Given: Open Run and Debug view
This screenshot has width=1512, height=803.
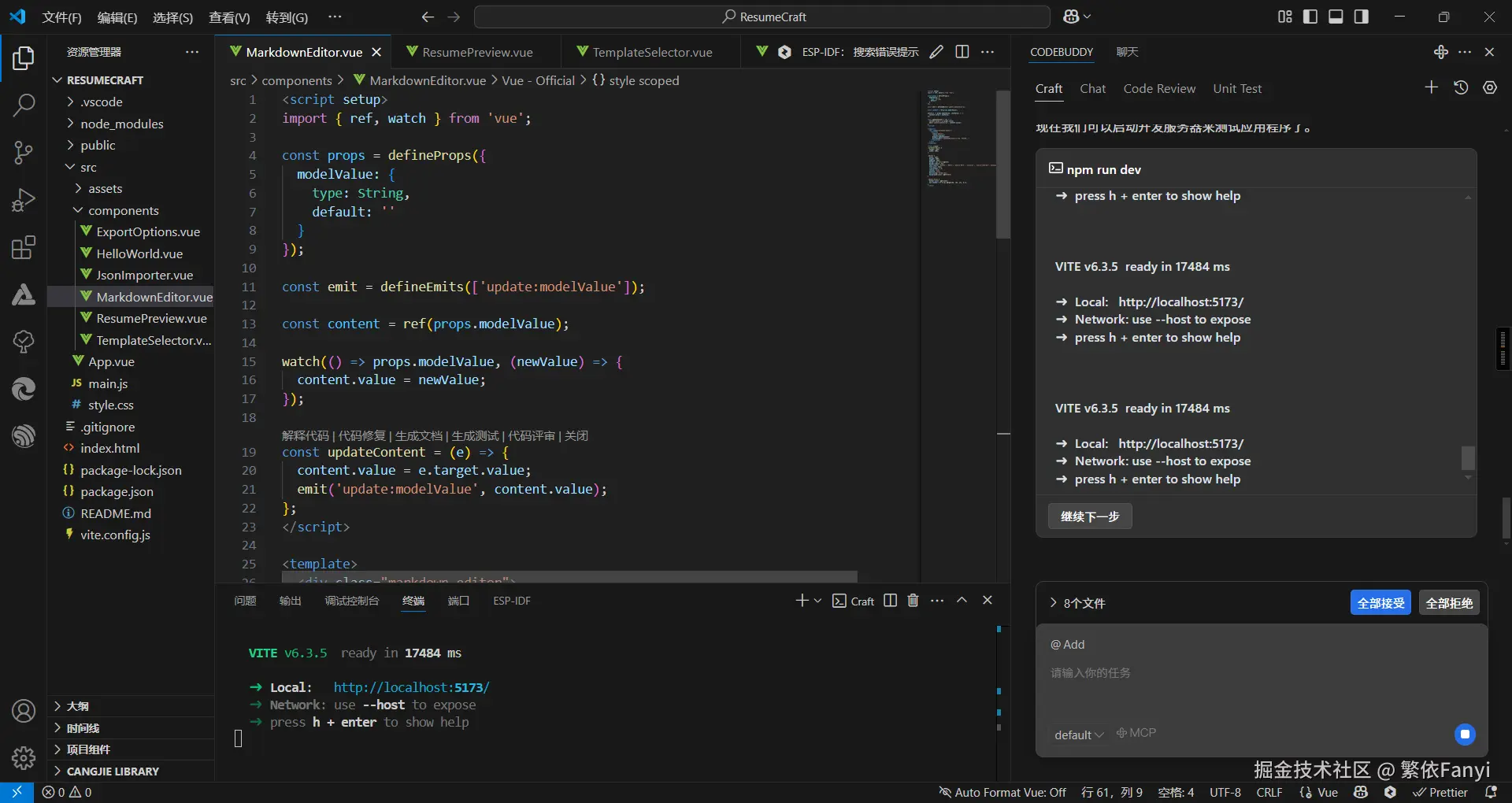Looking at the screenshot, I should (24, 200).
